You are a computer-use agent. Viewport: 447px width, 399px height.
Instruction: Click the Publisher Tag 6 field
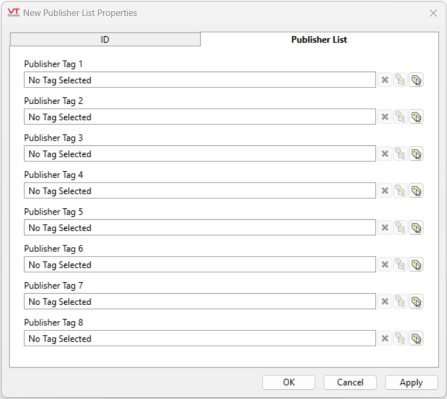200,265
